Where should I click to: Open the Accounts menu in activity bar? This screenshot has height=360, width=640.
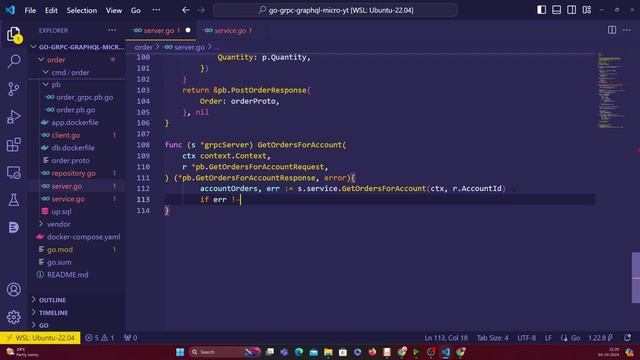13,289
